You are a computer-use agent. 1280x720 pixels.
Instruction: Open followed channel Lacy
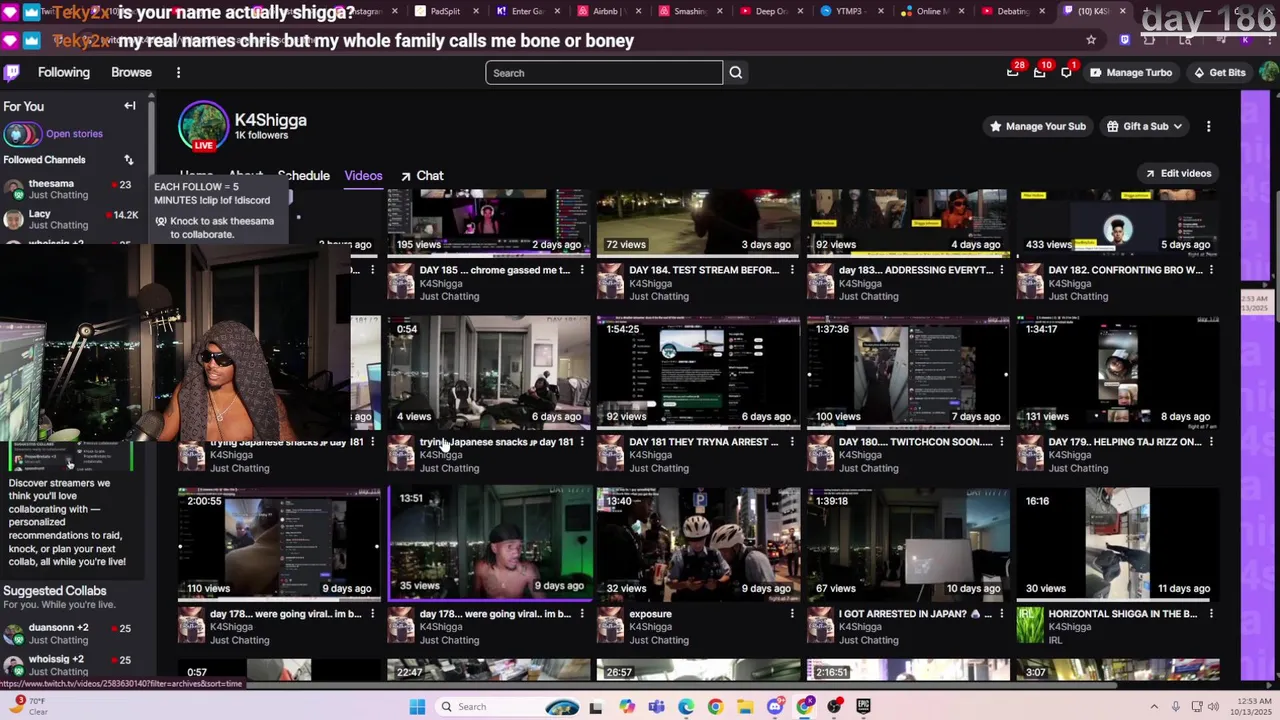70,219
